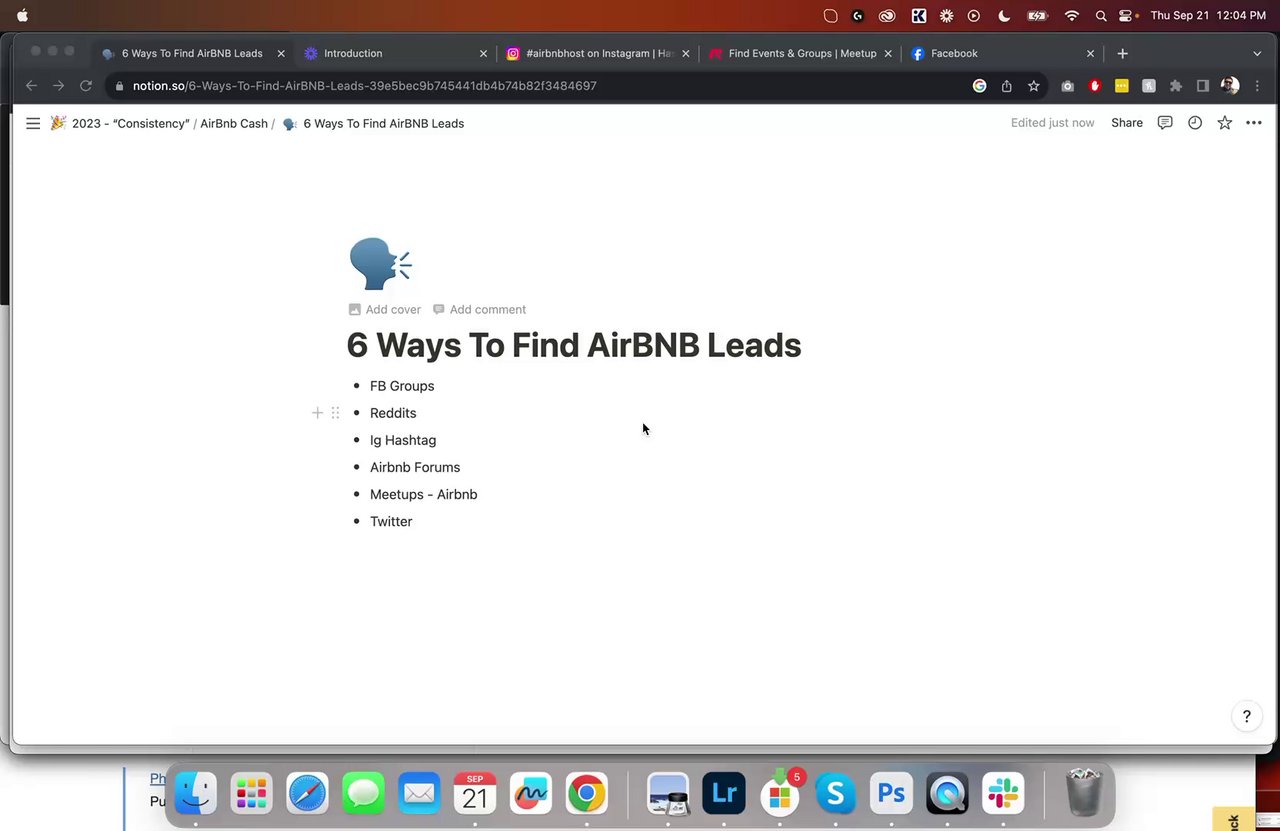Click the speaking head page emoji icon
Screen dimensions: 1280x831
point(380,264)
